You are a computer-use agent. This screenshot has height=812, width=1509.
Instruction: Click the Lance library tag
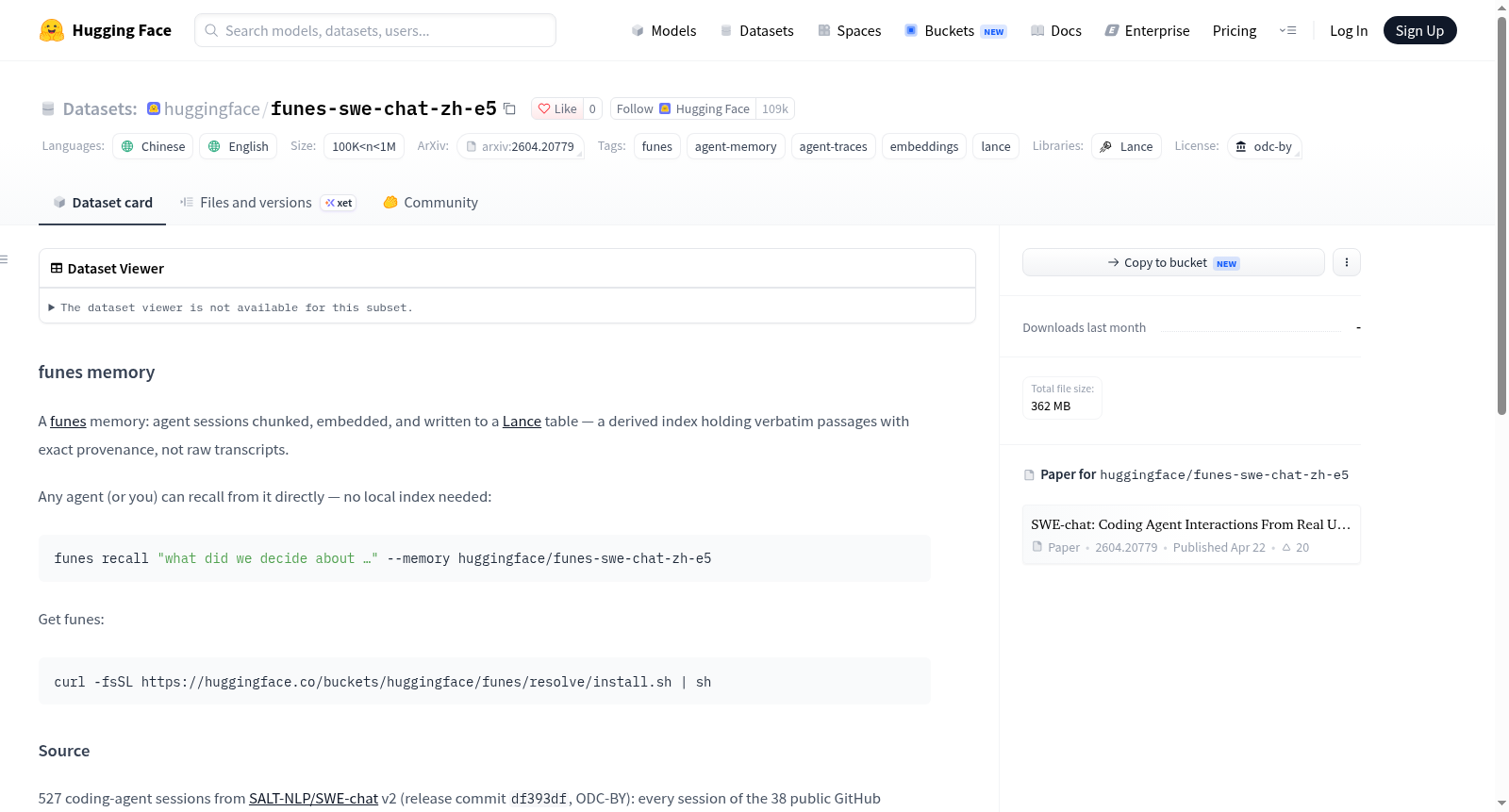pyautogui.click(x=1126, y=146)
